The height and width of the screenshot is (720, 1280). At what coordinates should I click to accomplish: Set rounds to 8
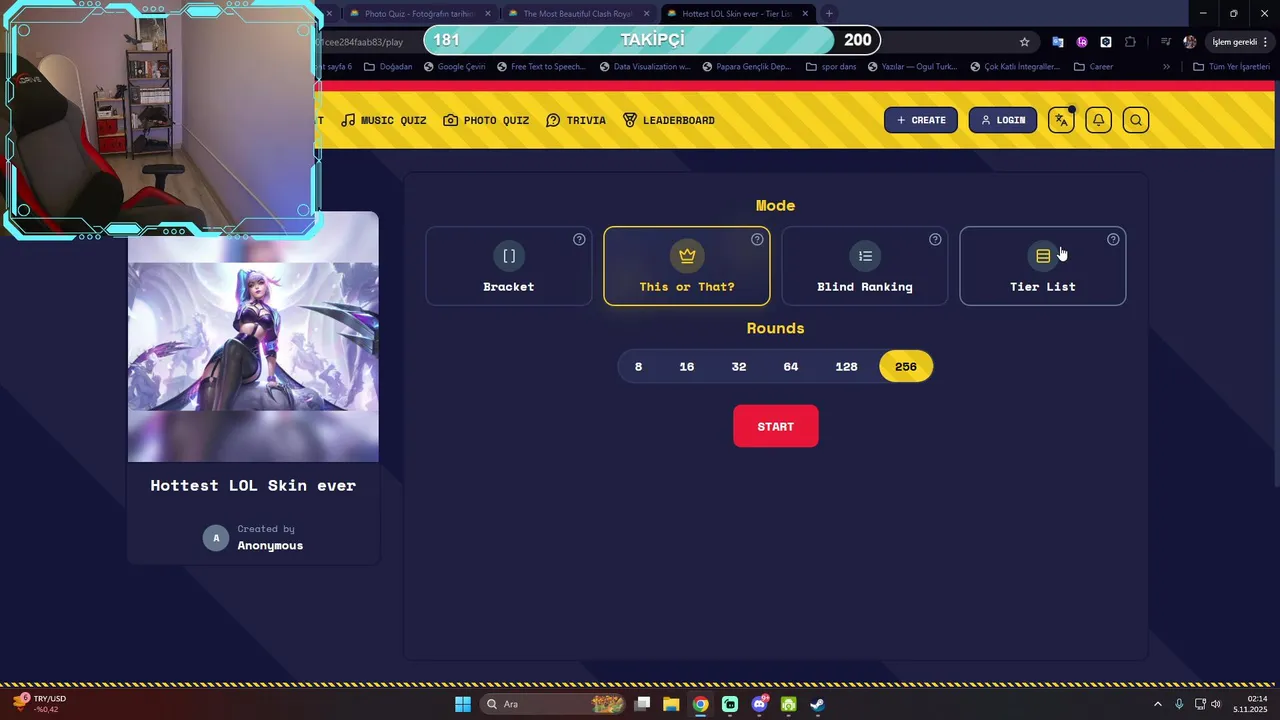[x=638, y=367]
